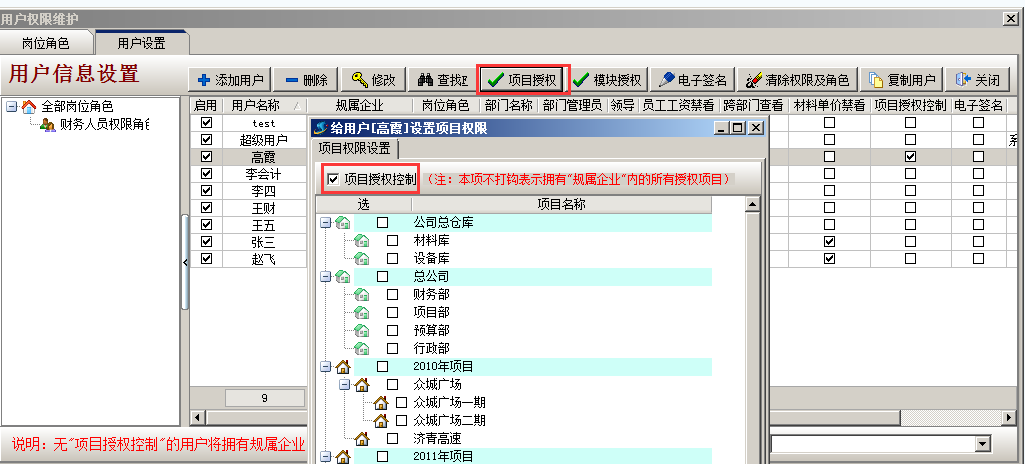1025x464 pixels.
Task: Select user row 李会计
Action: pos(263,174)
